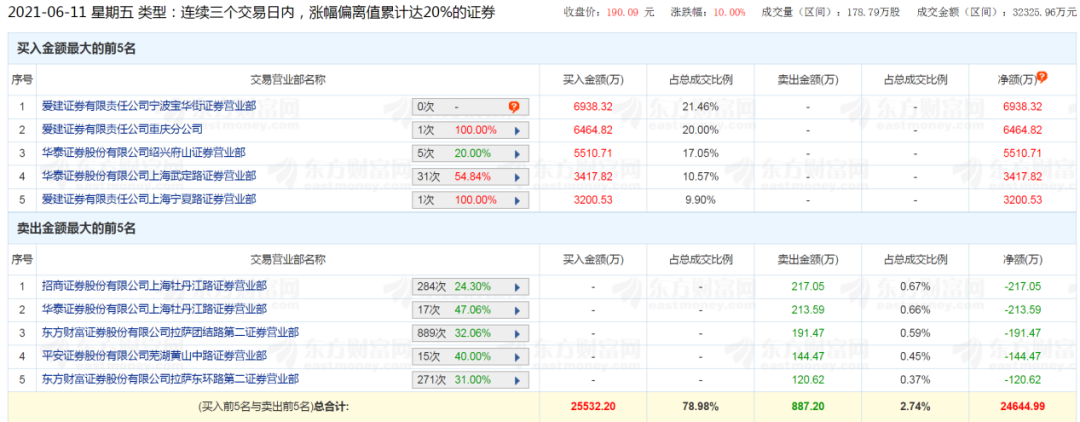The width and height of the screenshot is (1080, 422).
Task: Expand stats arrow for 爱建证券上海宁夏路
Action: click(x=517, y=200)
